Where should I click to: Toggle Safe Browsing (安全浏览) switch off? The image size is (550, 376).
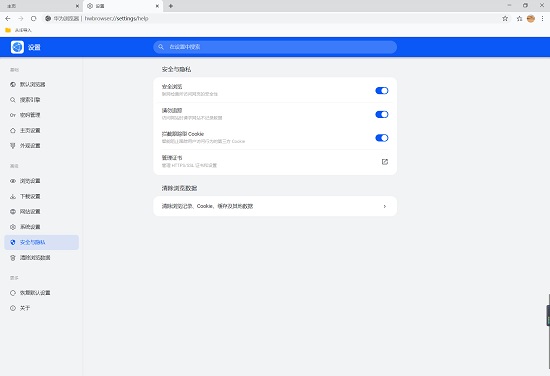coord(382,90)
